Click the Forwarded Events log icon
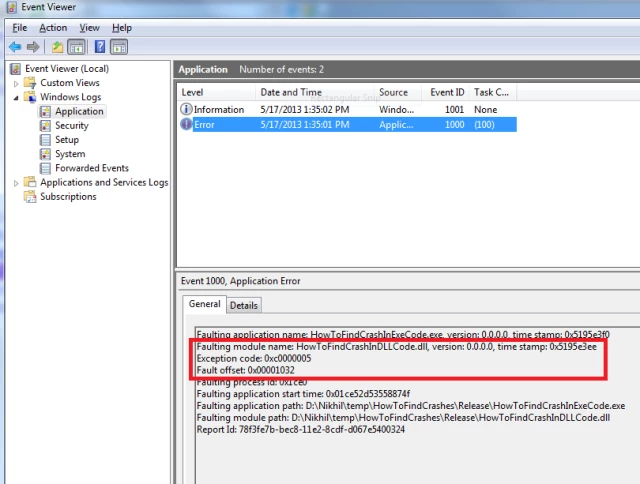Image resolution: width=640 pixels, height=484 pixels. pyautogui.click(x=45, y=168)
